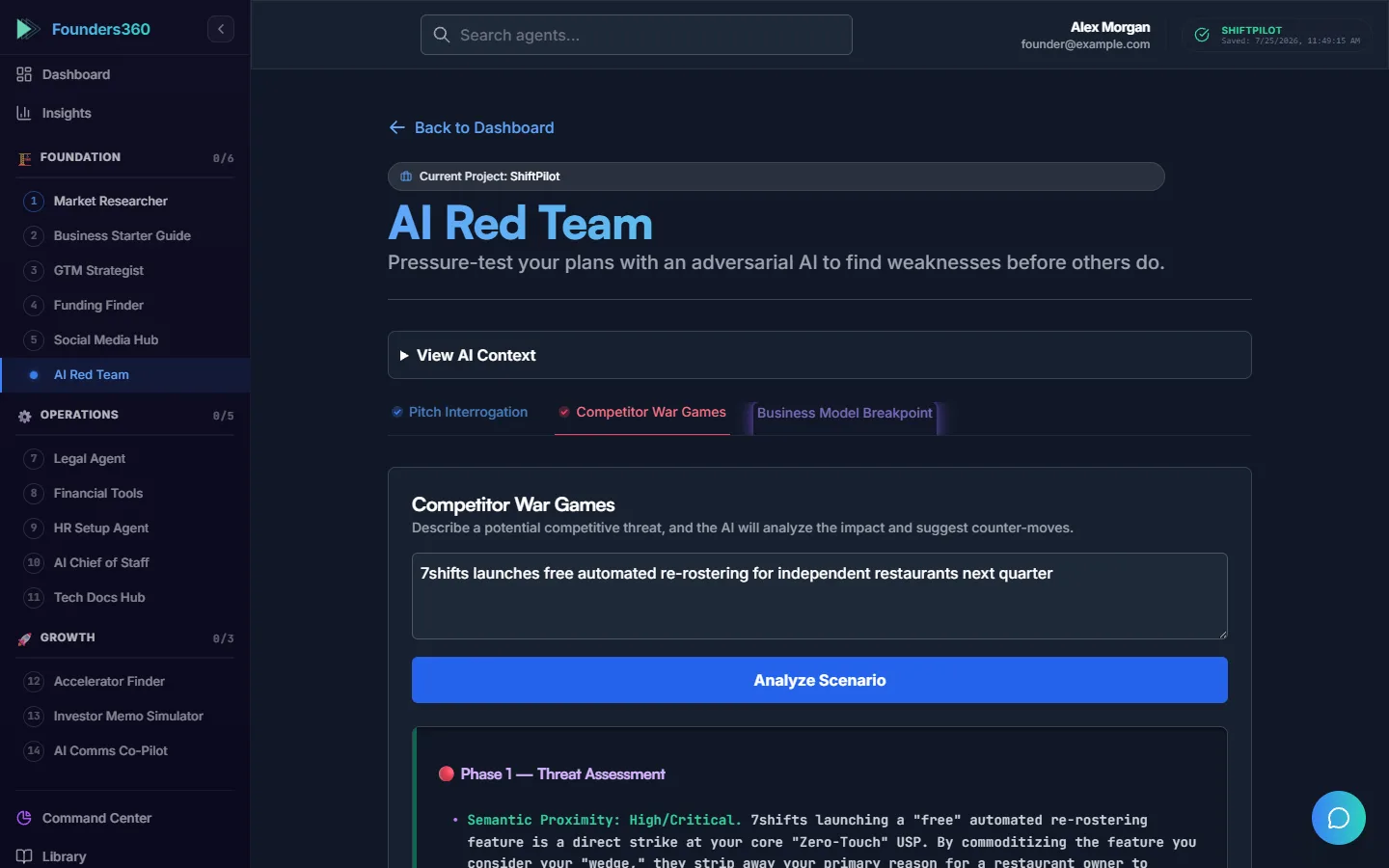
Task: Click step number 10 circle icon
Action: tap(34, 562)
